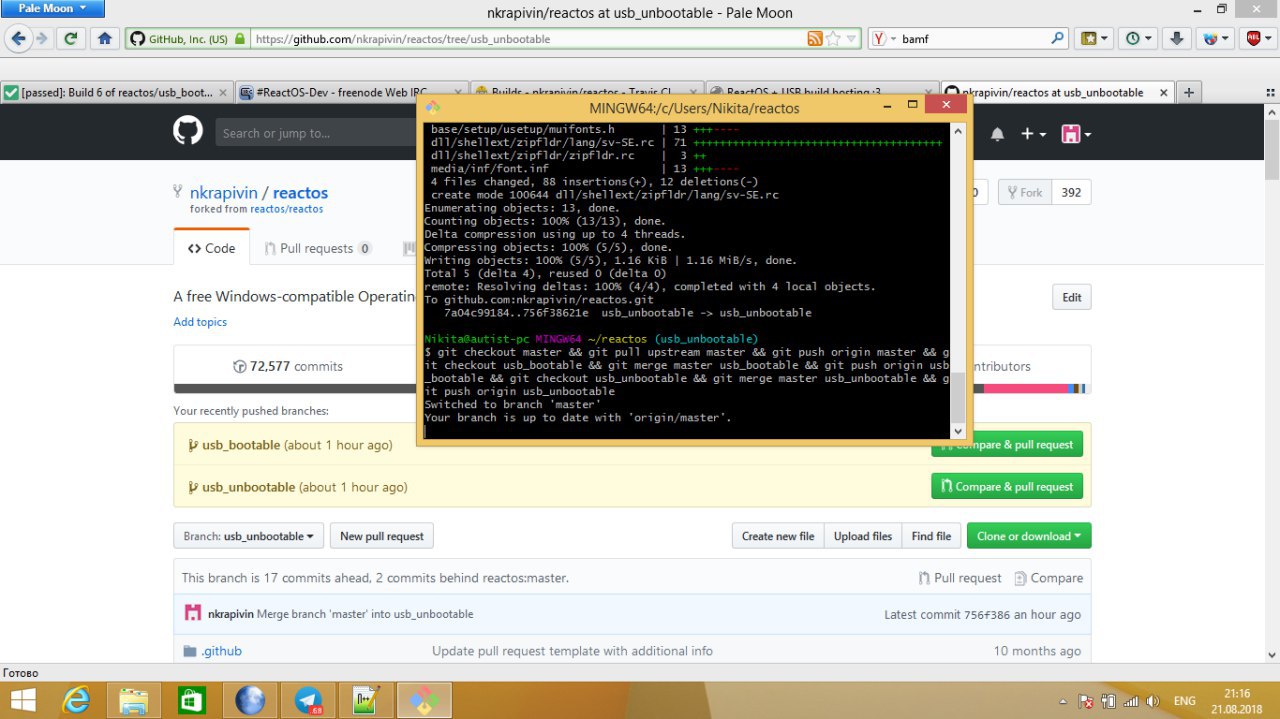Screen dimensions: 1280x719
Task: Show hidden system tray icons
Action: point(1062,702)
